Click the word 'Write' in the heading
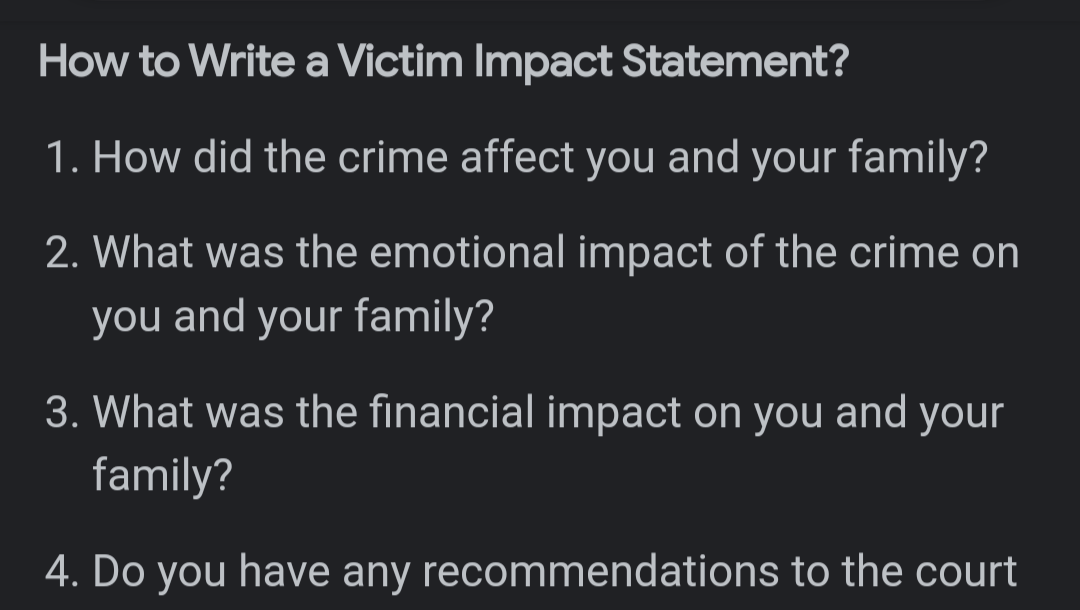Screen dimensions: 1080x610 tap(242, 61)
